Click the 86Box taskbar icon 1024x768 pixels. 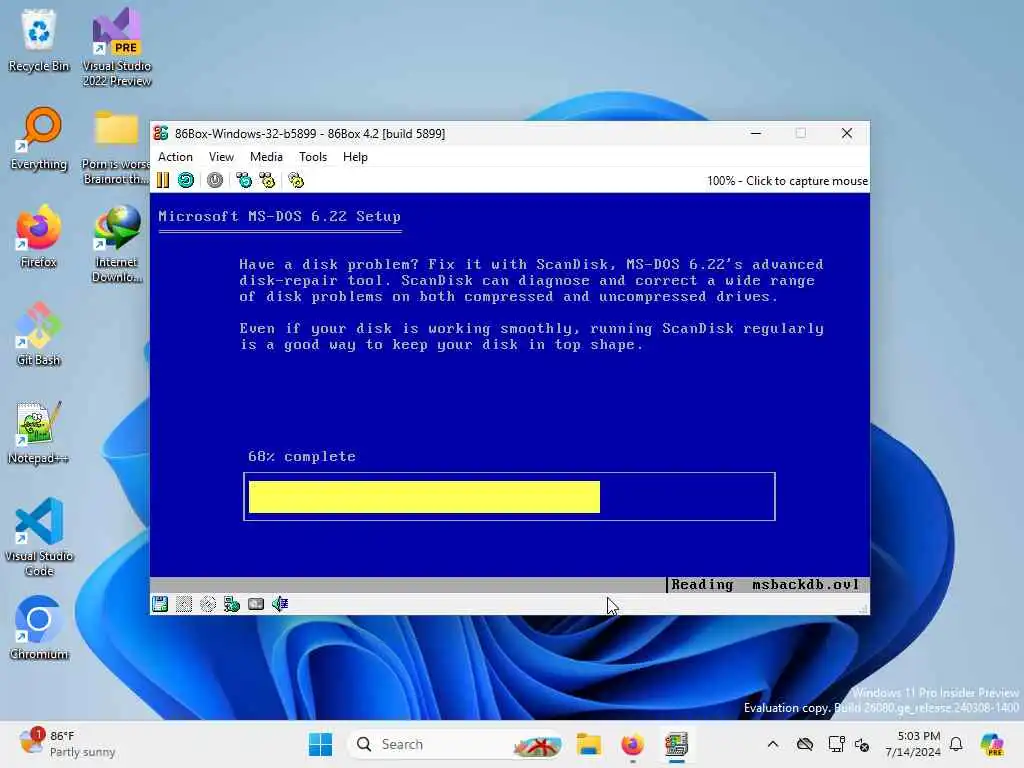coord(676,744)
